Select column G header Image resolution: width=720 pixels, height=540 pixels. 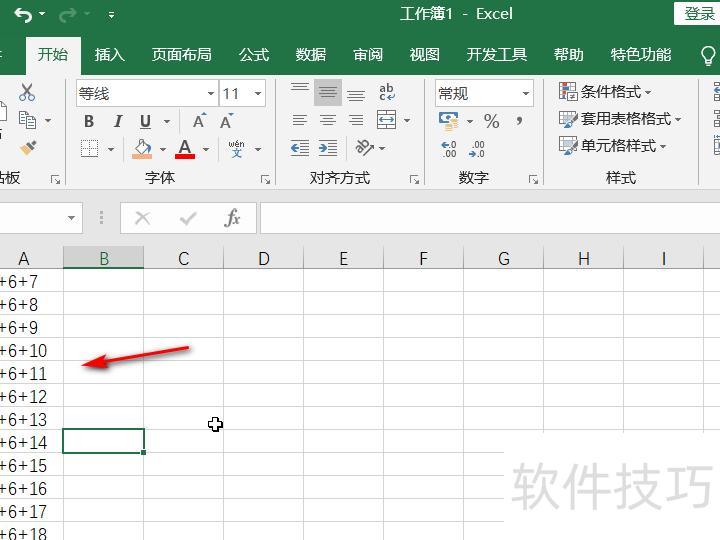[504, 258]
